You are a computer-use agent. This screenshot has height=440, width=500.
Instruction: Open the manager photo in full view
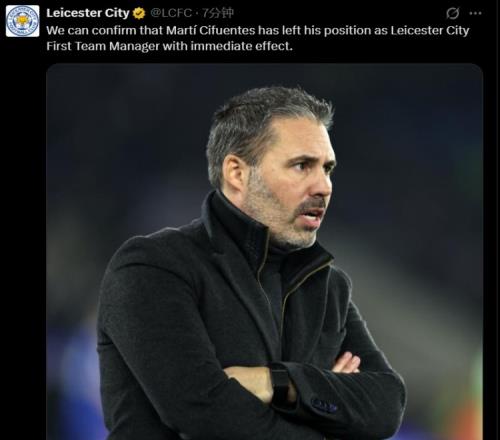click(264, 252)
